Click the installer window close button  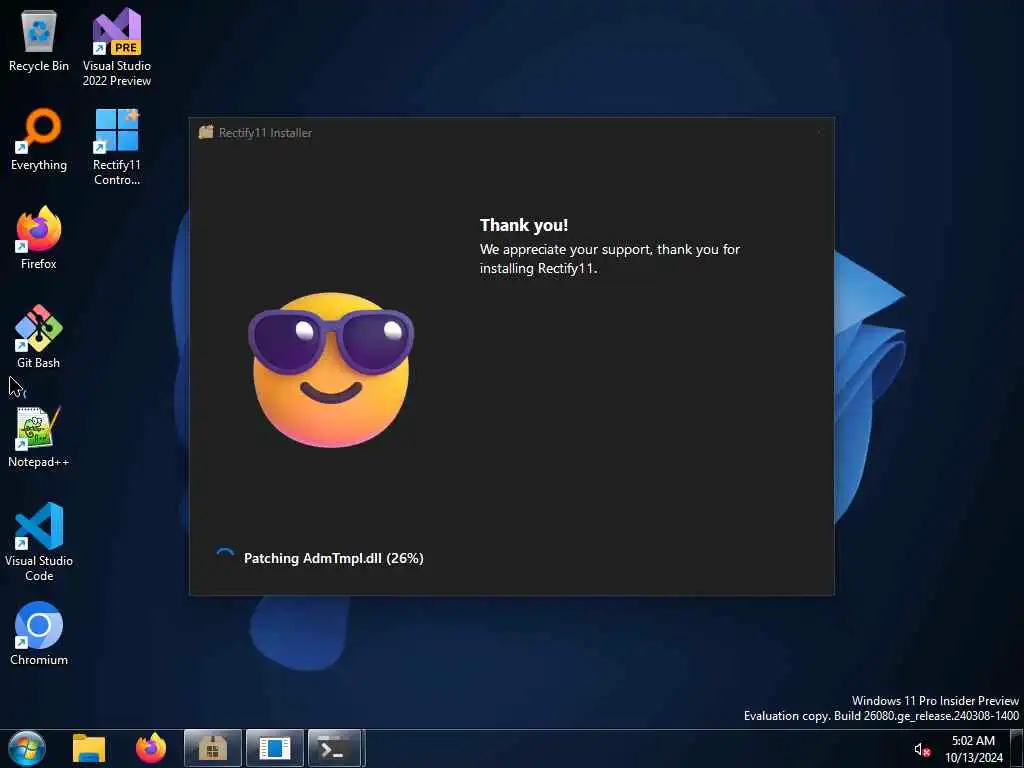pos(819,132)
